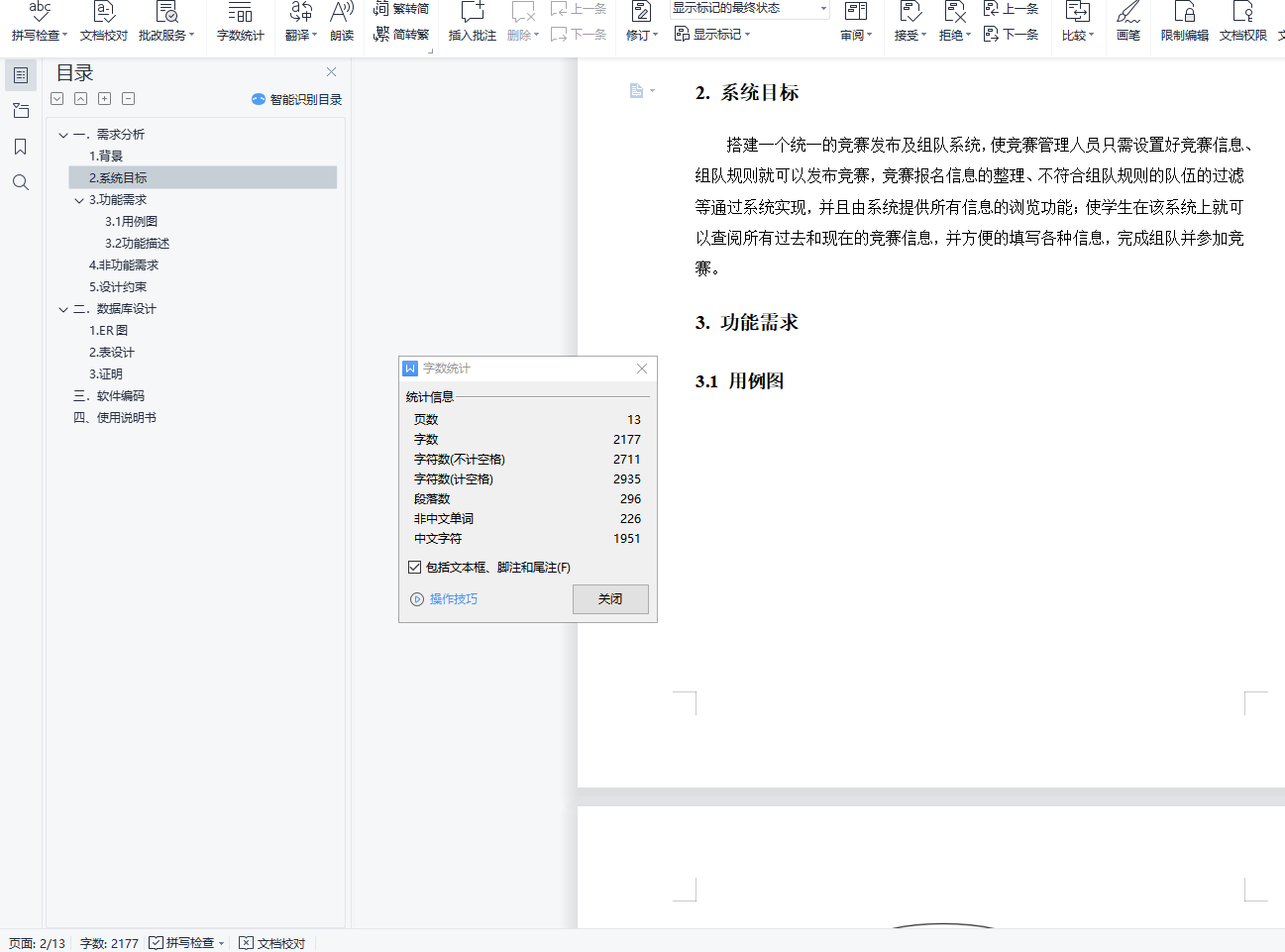1285x952 pixels.
Task: Click the 页面: 2/13 status bar indicator
Action: pos(37,943)
